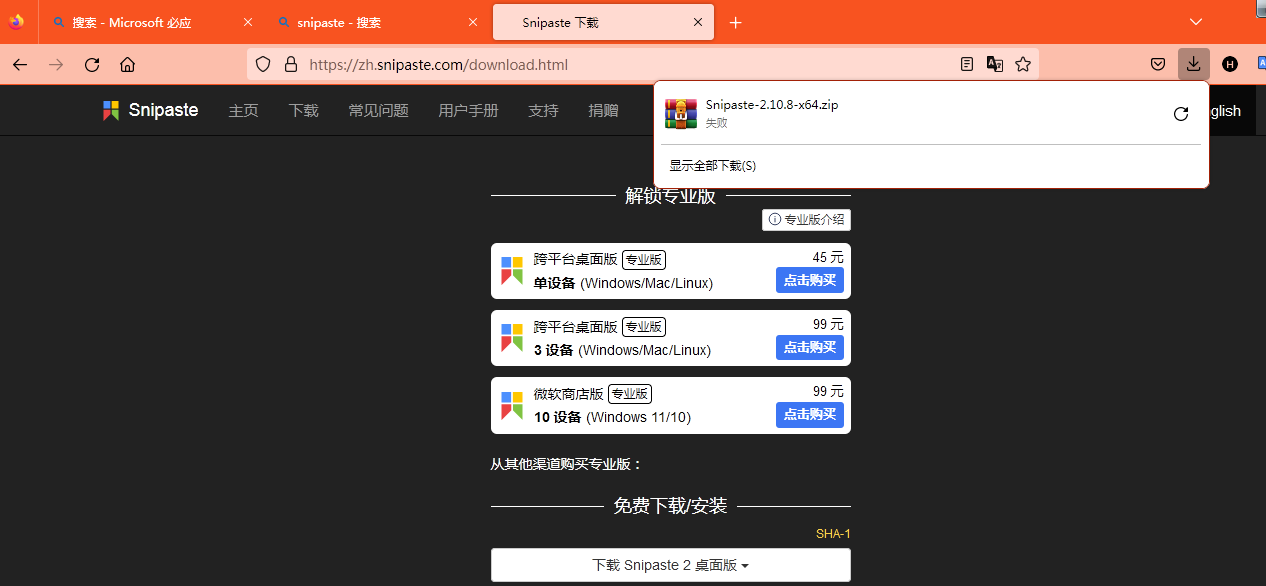
Task: Click 10 设备 (Windows 11/10) label
Action: 612,417
